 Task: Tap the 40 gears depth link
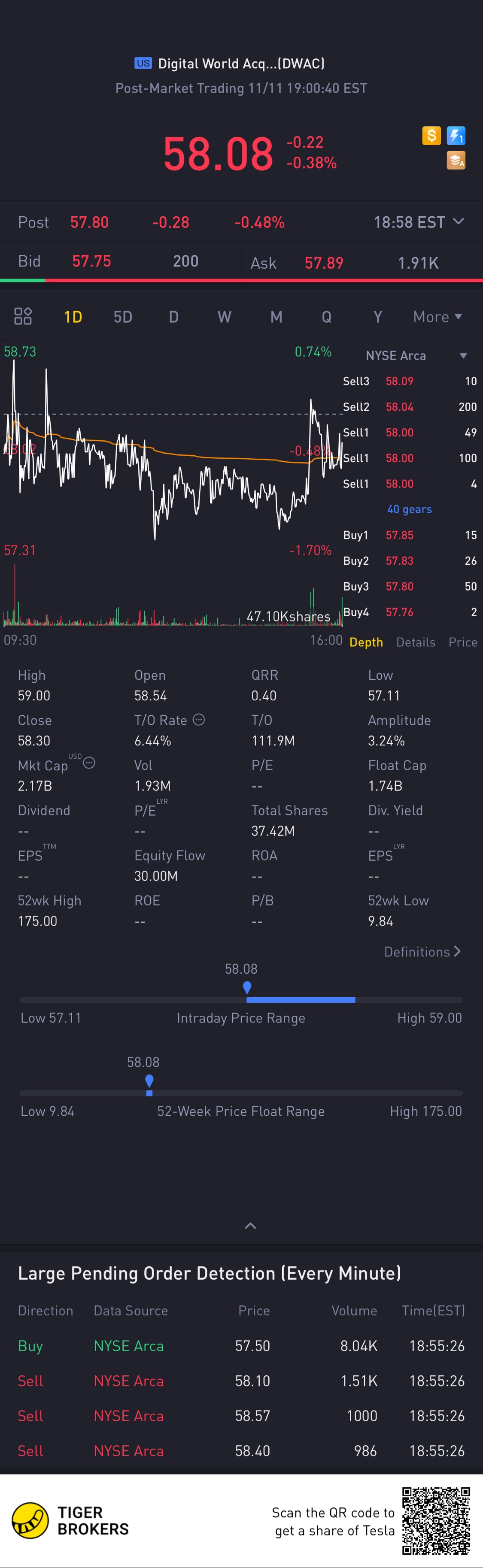[409, 509]
